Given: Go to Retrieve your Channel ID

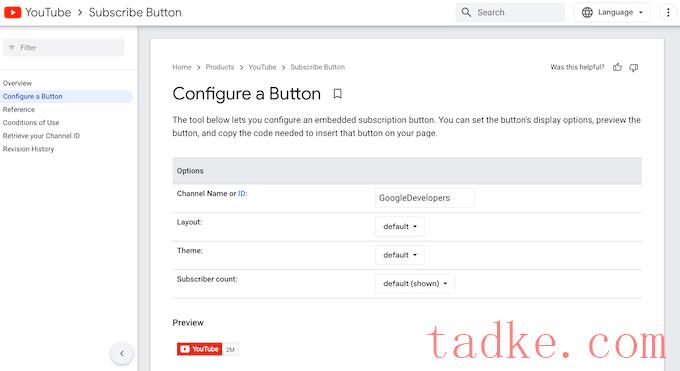Looking at the screenshot, I should (41, 136).
